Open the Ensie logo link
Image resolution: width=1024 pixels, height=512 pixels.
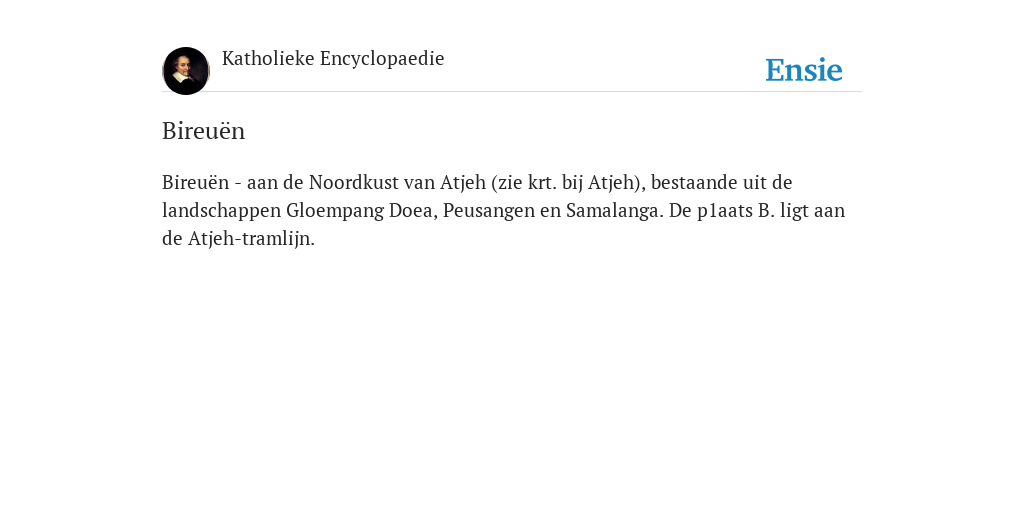804,70
